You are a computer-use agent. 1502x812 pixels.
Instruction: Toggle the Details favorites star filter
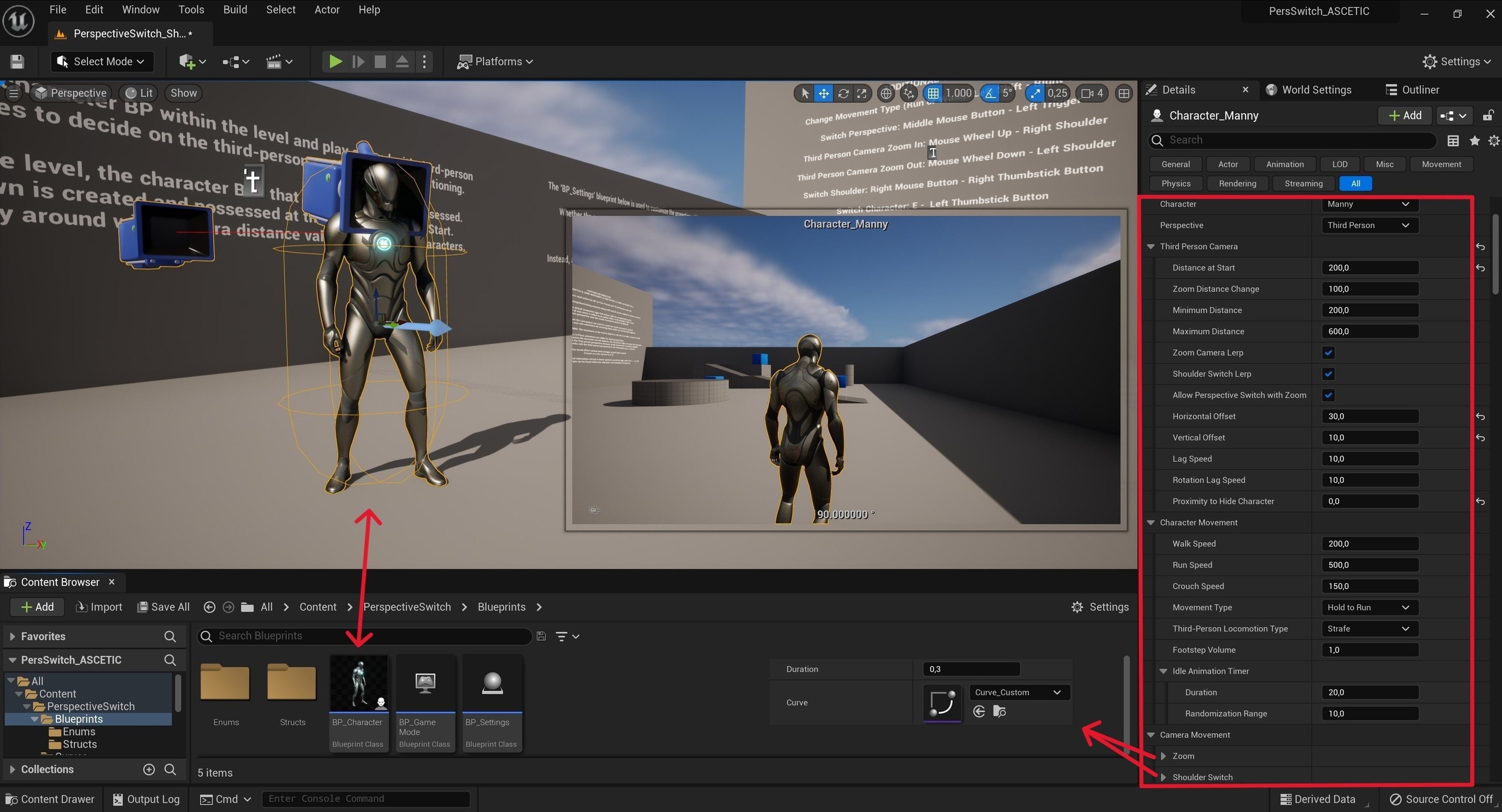coord(1474,140)
